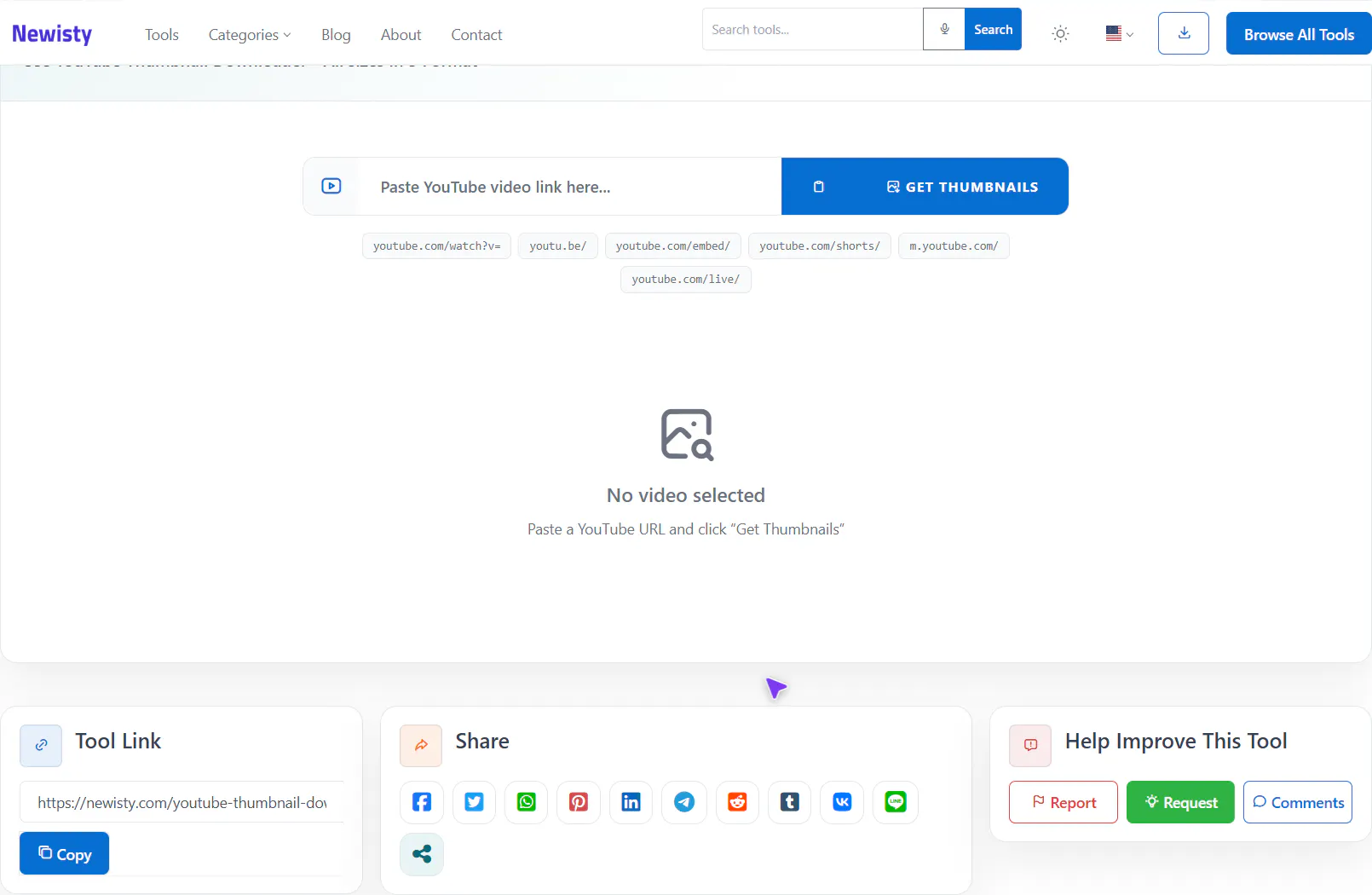Click the youtube.com/live/ format chip
The height and width of the screenshot is (895, 1372).
(x=686, y=280)
